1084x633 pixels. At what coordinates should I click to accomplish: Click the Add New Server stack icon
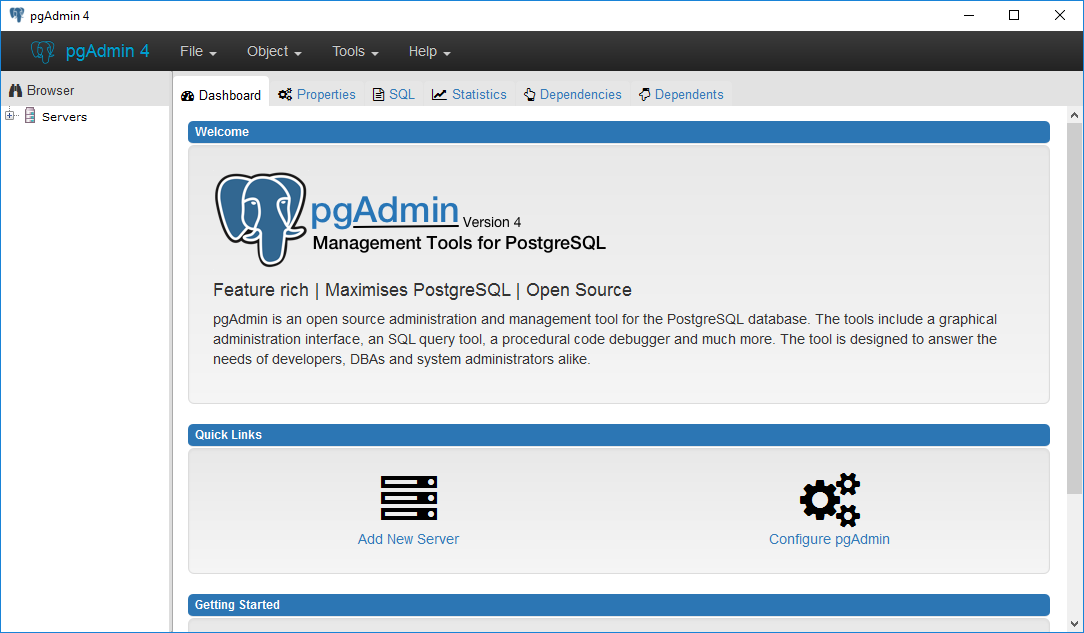pyautogui.click(x=409, y=498)
